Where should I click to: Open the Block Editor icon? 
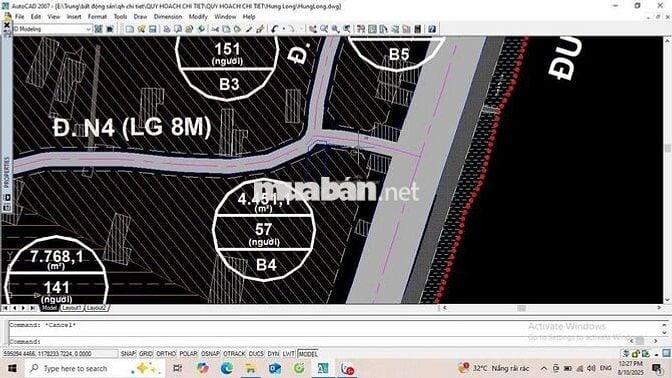(x=260, y=29)
